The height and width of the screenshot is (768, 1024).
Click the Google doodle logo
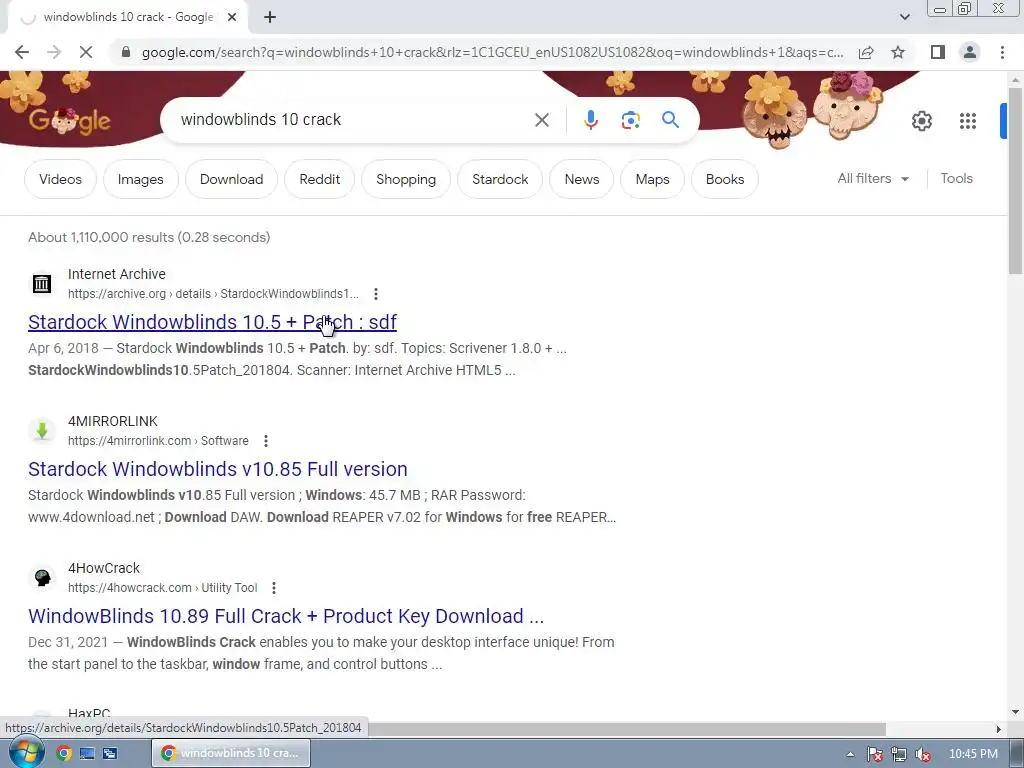pyautogui.click(x=69, y=120)
